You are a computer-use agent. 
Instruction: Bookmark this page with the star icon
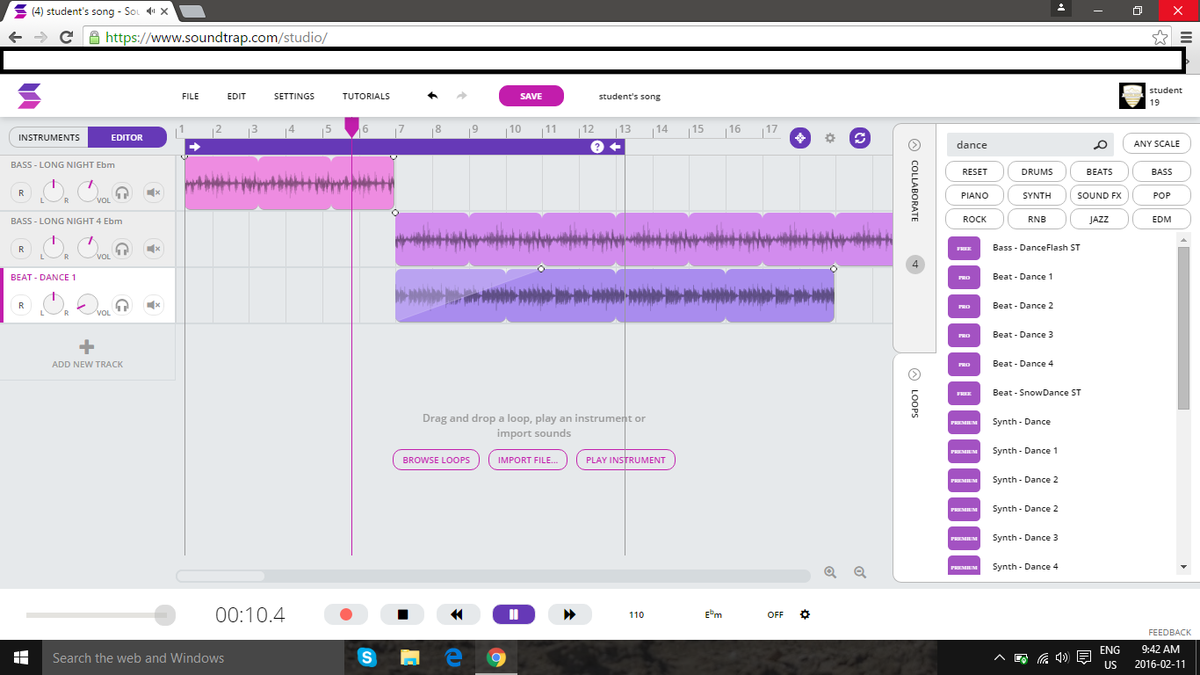[1159, 38]
